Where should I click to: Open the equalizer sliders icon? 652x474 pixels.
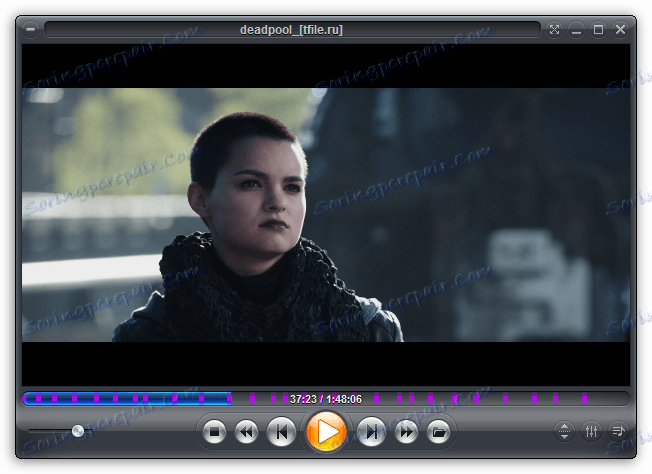[591, 431]
